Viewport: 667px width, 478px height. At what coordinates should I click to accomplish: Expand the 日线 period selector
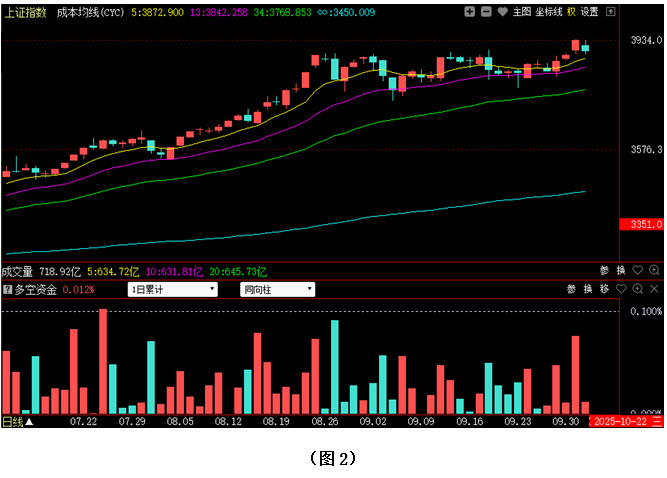point(17,422)
